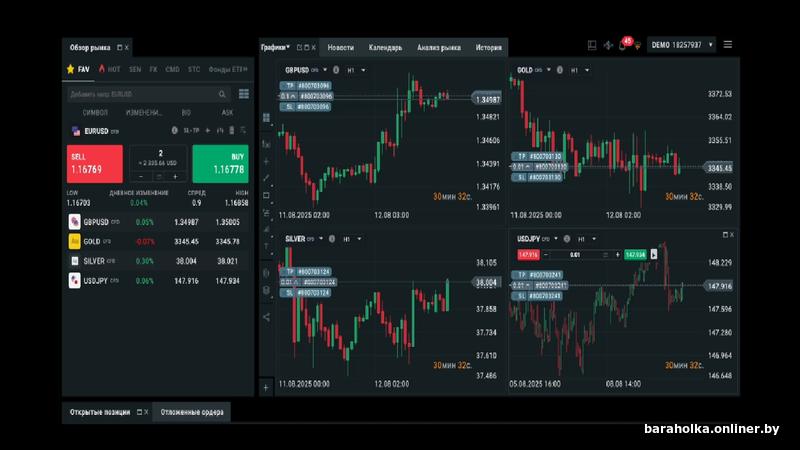Sort by ASK column header
Viewport: 800px width, 450px height.
point(227,113)
